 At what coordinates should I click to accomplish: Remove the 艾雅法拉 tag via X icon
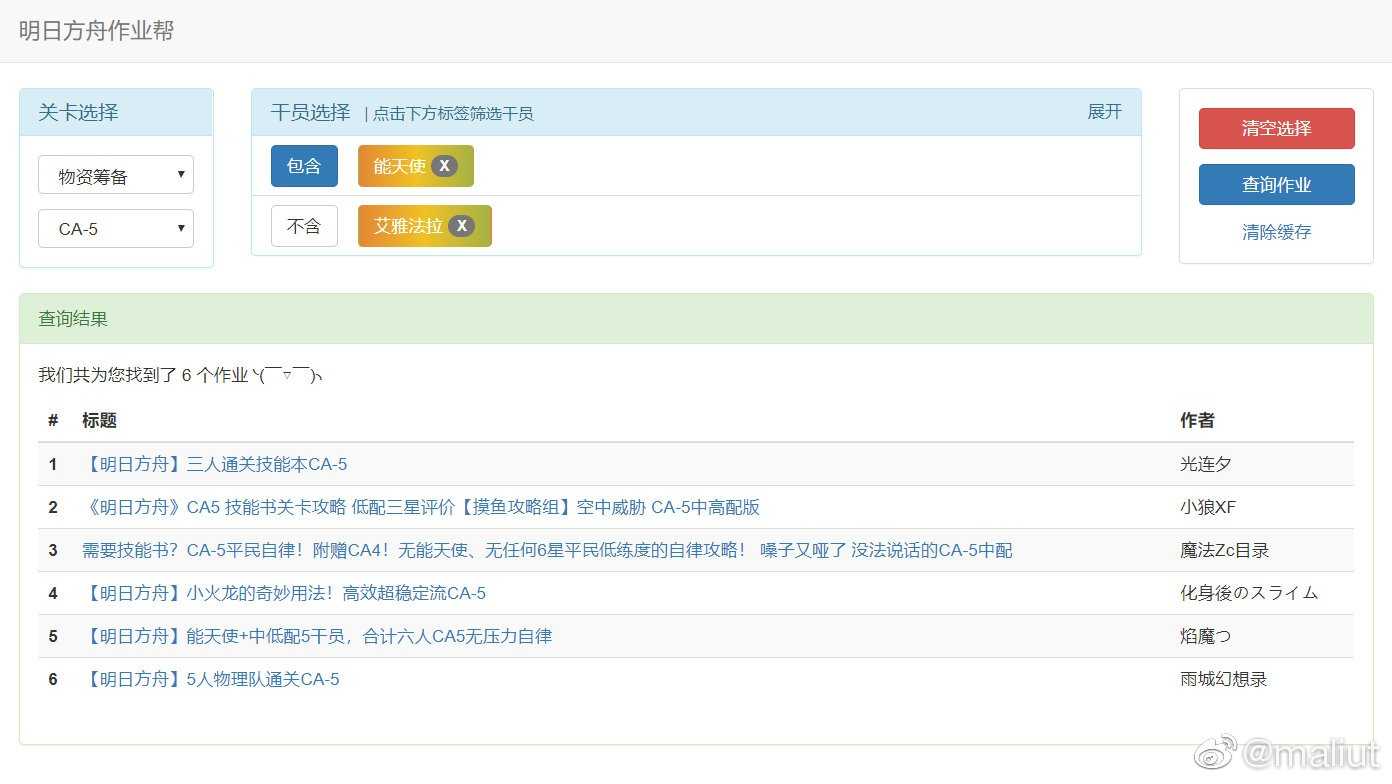(461, 226)
